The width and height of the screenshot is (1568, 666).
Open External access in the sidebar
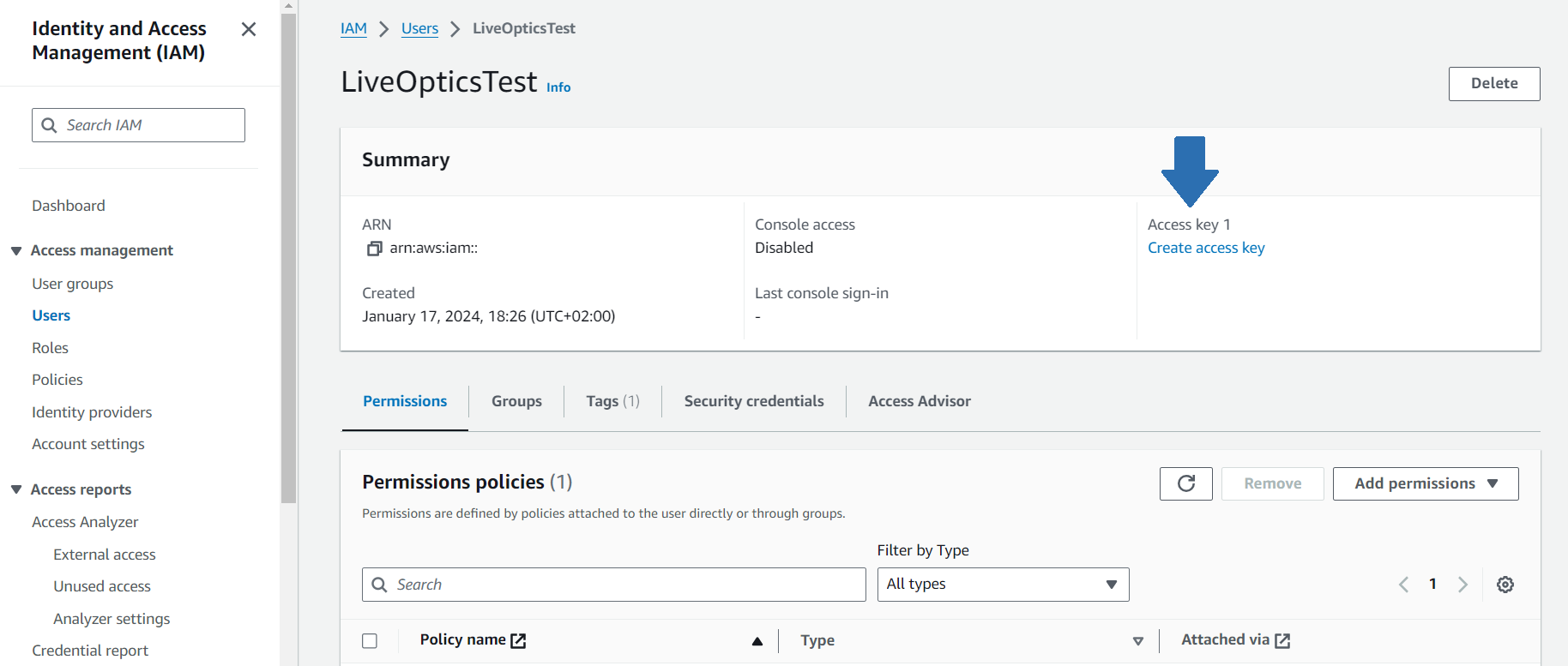105,555
